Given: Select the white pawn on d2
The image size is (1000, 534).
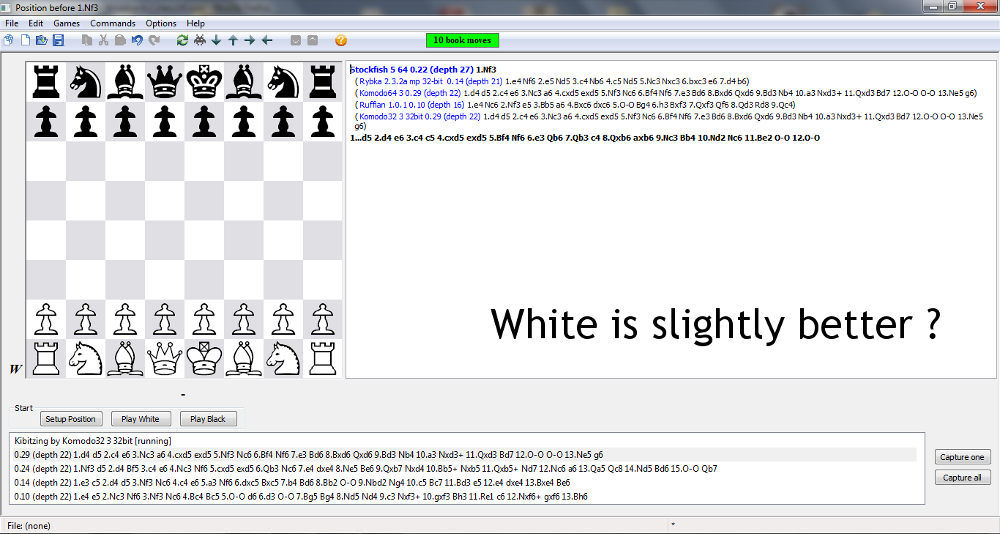Looking at the screenshot, I should (165, 318).
